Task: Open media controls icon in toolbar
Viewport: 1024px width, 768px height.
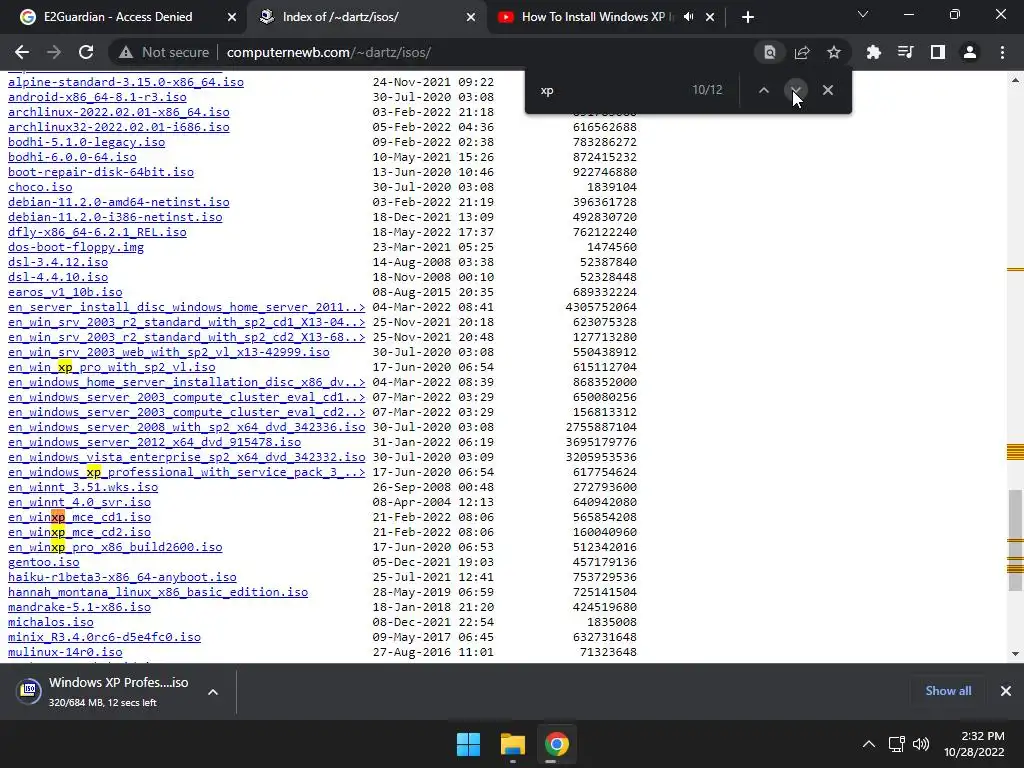Action: coord(905,52)
